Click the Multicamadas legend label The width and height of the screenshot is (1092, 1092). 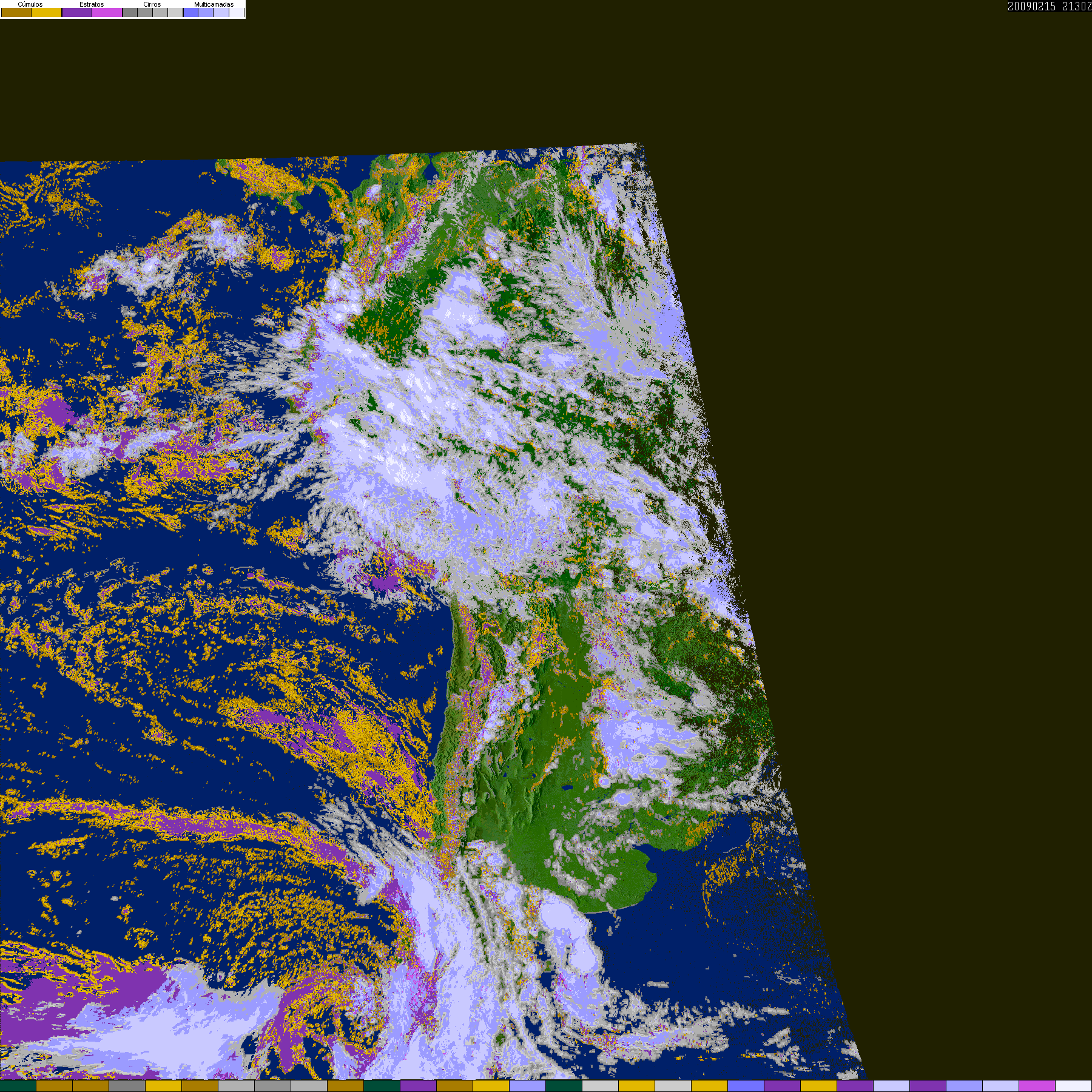(x=214, y=4)
